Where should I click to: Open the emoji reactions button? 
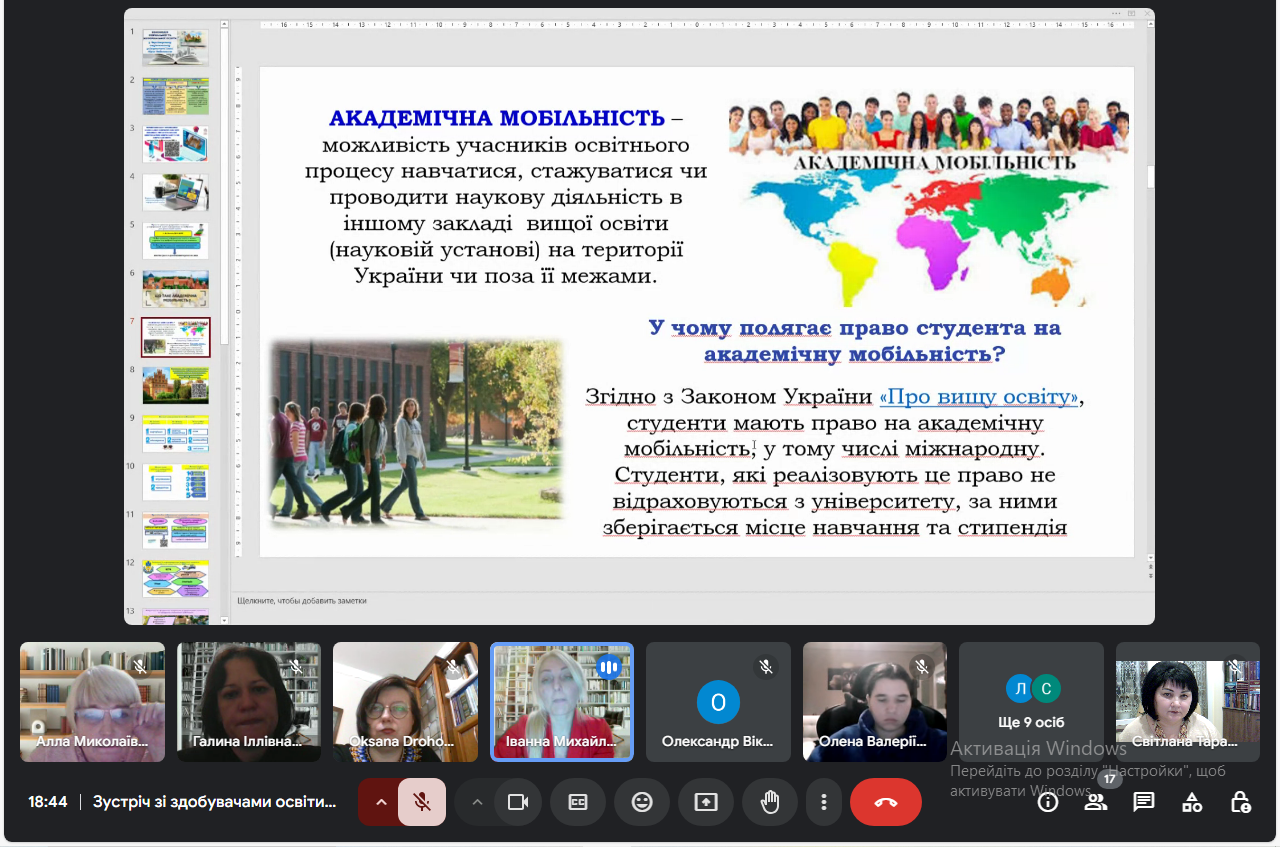(x=642, y=802)
